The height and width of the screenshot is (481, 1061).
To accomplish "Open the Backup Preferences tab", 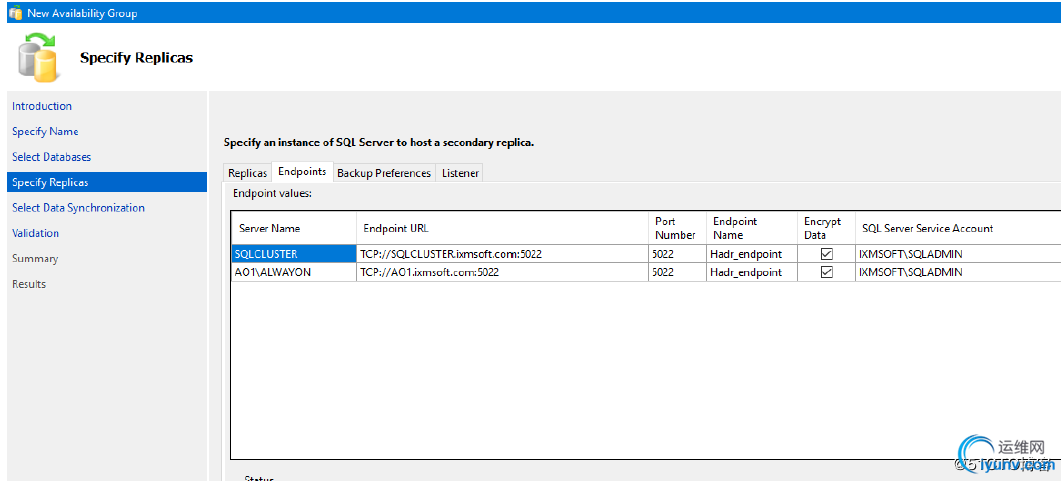I will [x=384, y=173].
